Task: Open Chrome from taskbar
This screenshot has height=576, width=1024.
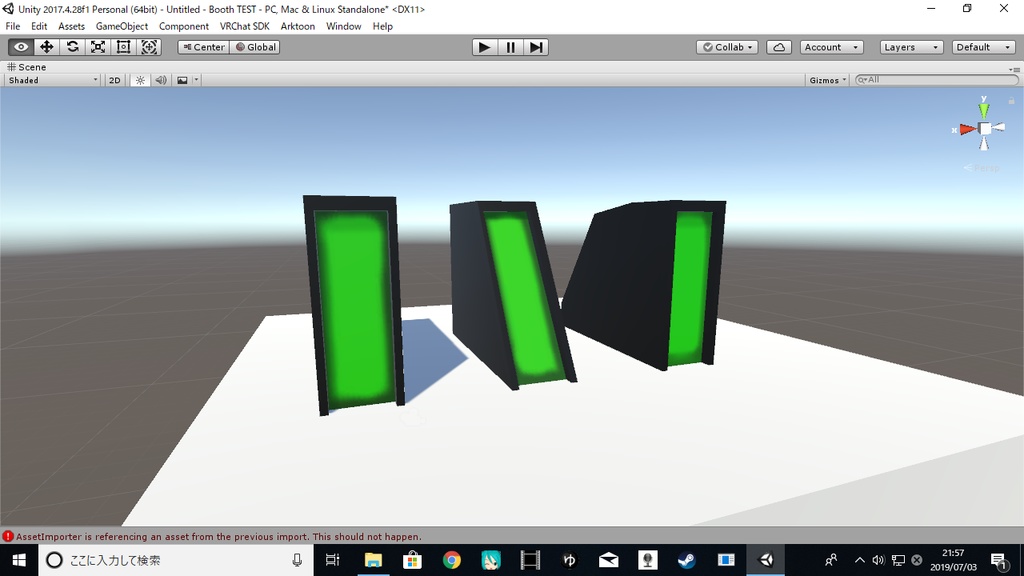Action: (451, 560)
